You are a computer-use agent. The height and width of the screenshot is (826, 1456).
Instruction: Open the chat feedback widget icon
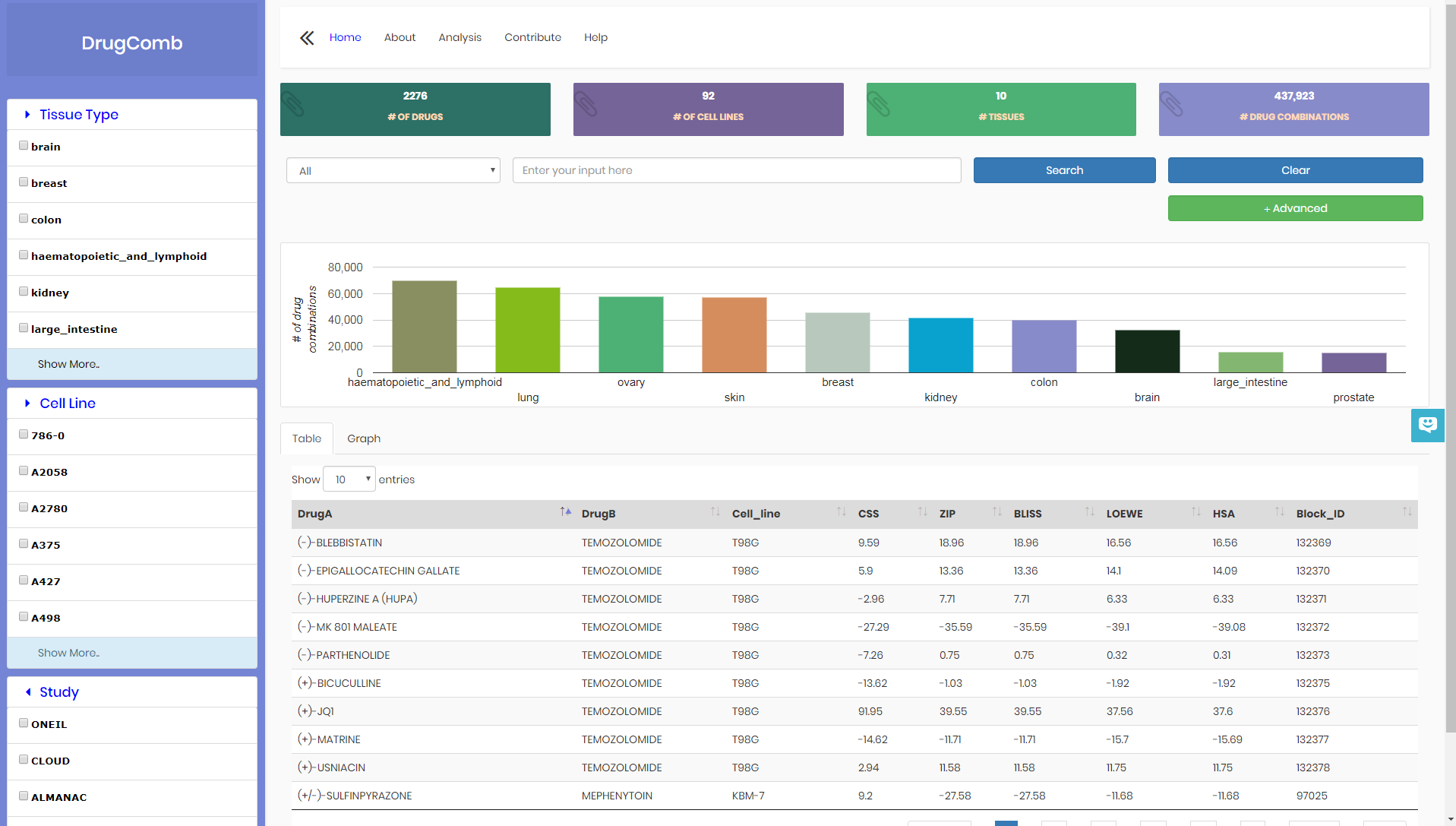[1427, 425]
